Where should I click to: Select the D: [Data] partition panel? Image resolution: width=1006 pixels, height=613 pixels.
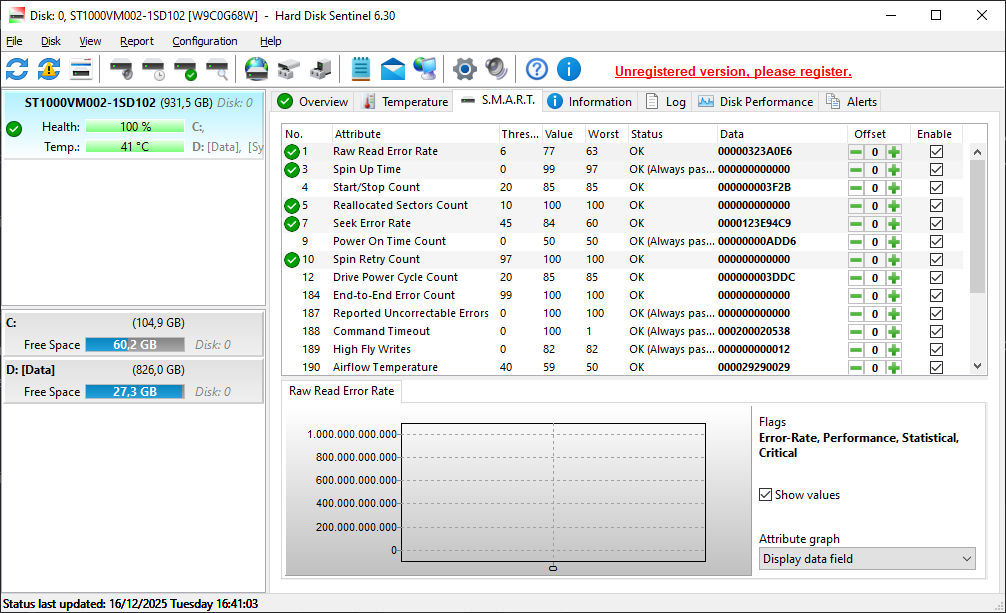133,381
